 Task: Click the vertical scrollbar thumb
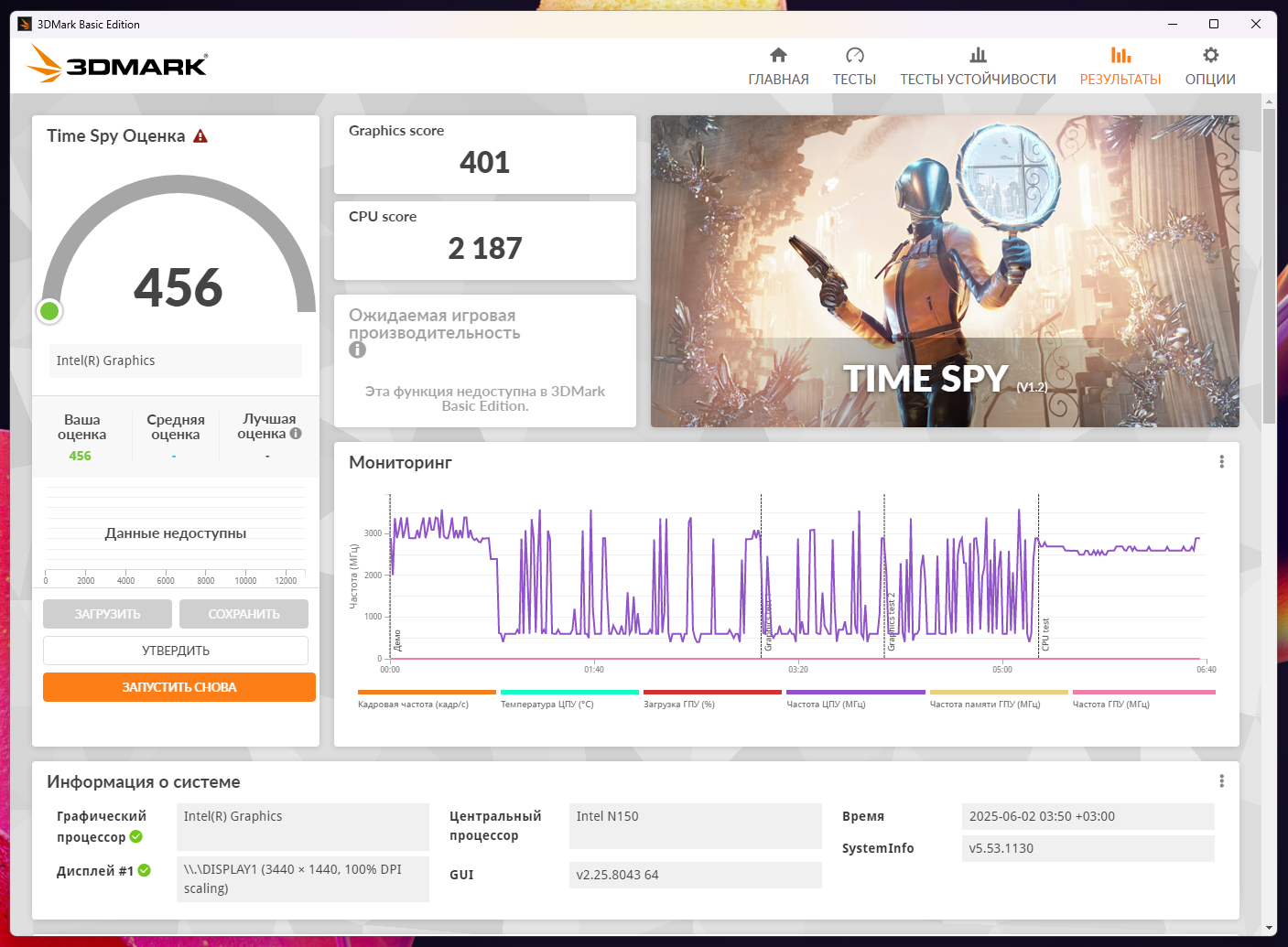[x=1269, y=265]
